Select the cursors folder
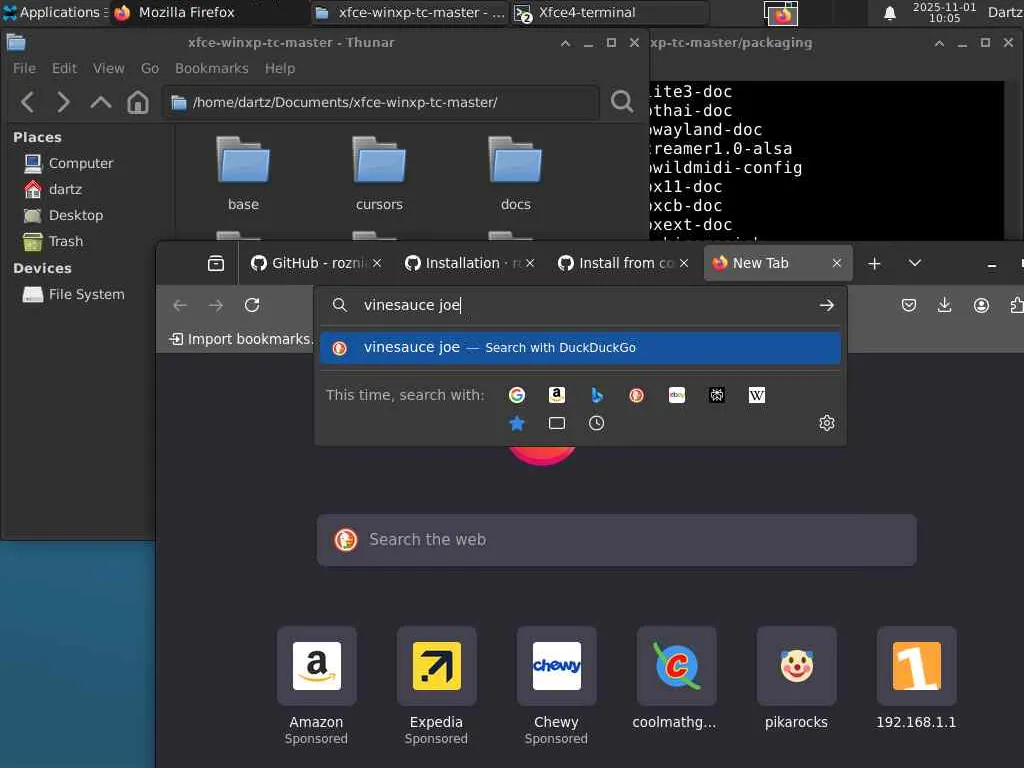 pyautogui.click(x=379, y=173)
